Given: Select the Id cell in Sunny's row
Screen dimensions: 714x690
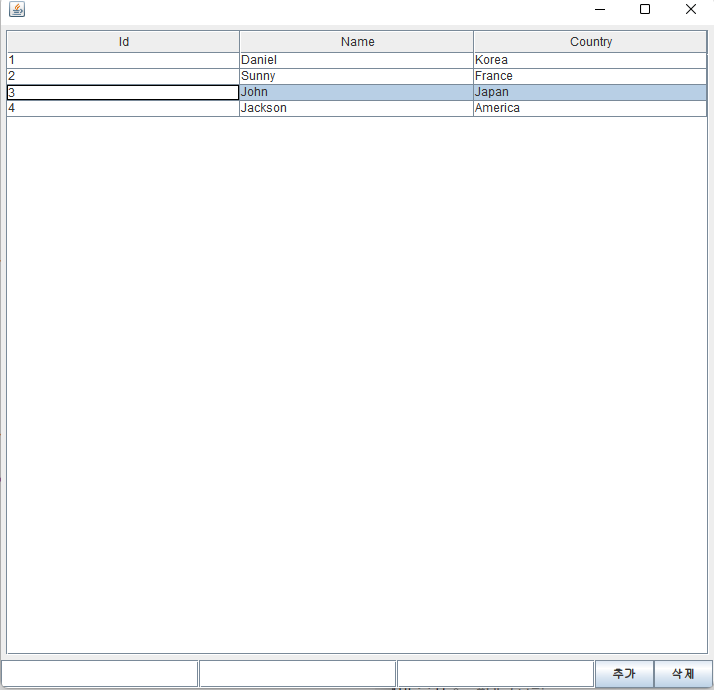Looking at the screenshot, I should tap(123, 76).
